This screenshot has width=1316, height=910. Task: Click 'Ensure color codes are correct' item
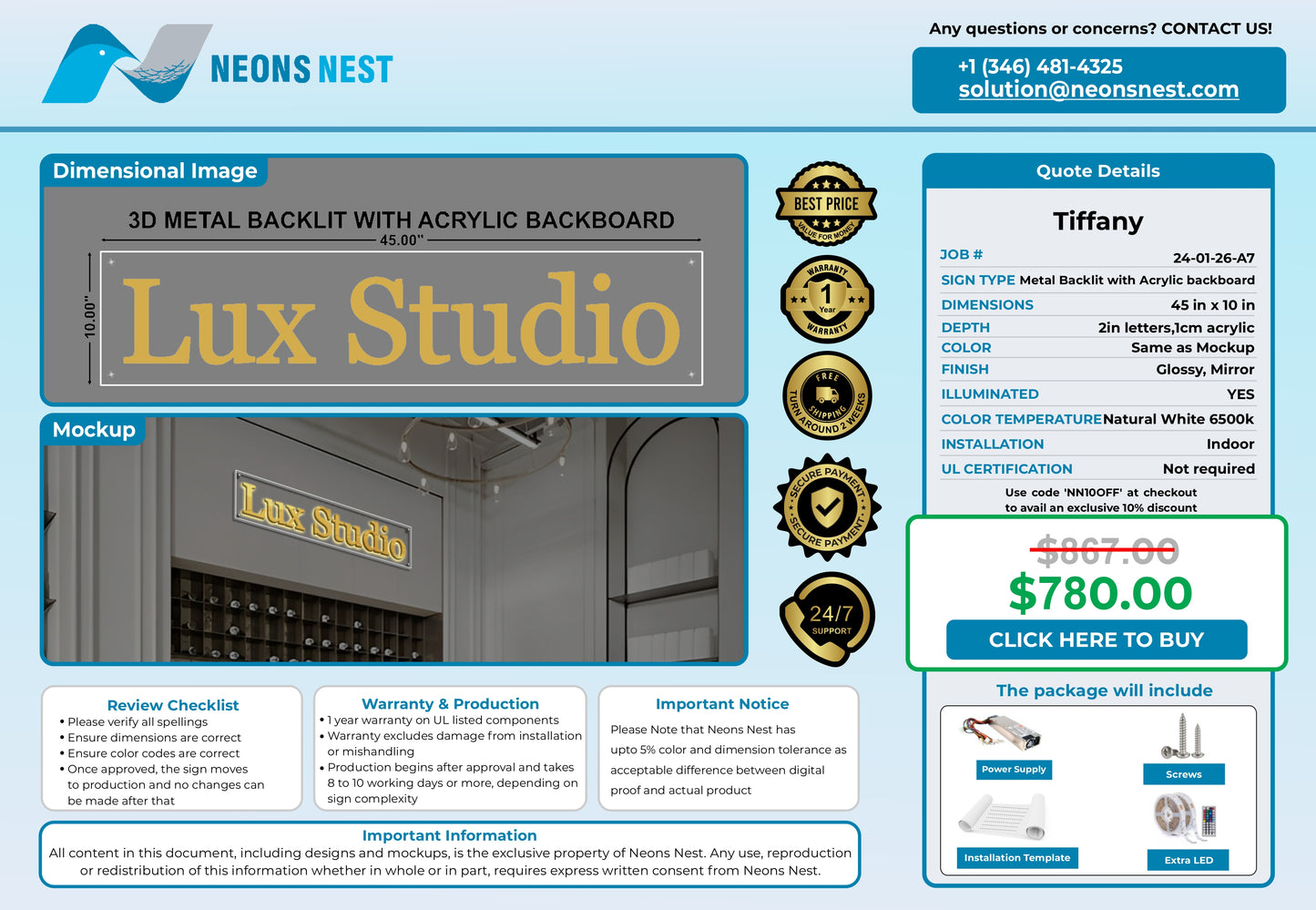(153, 753)
